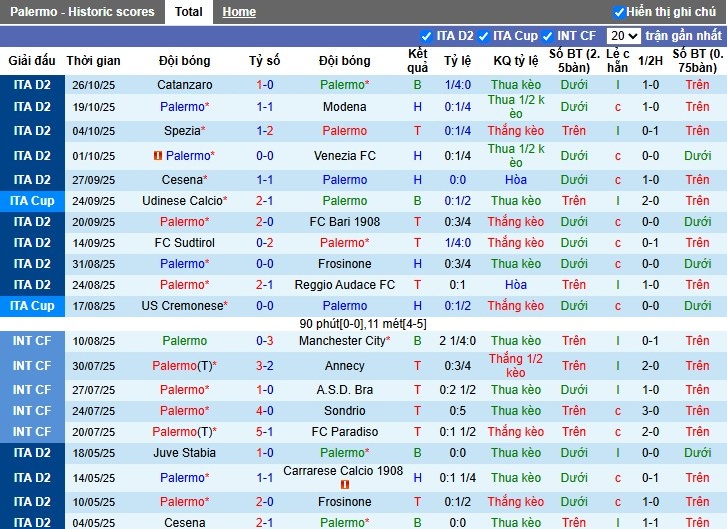
Task: Uncheck the ITA D2 filter checkbox
Action: pyautogui.click(x=427, y=36)
